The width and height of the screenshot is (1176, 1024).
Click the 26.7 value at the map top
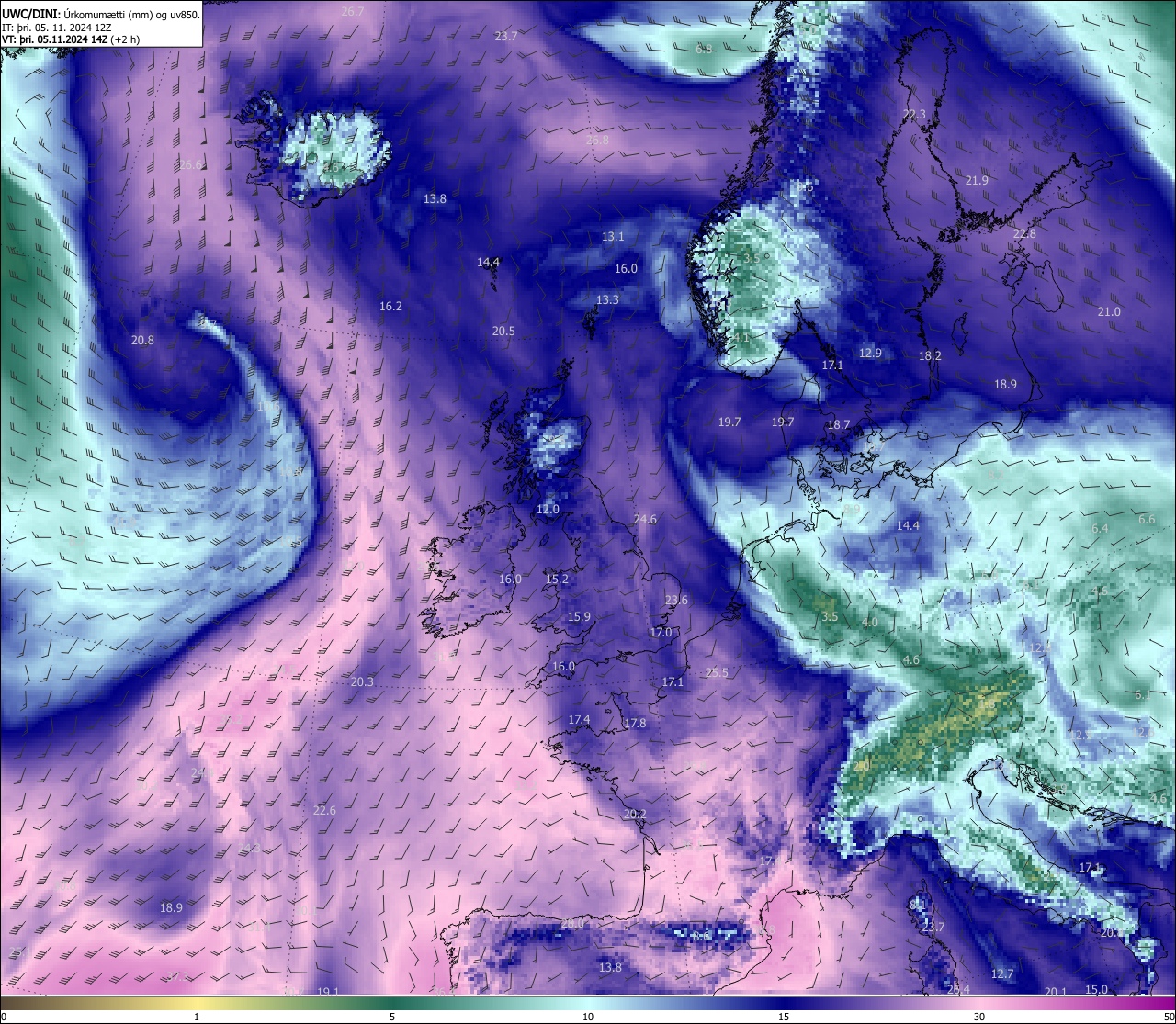click(352, 12)
